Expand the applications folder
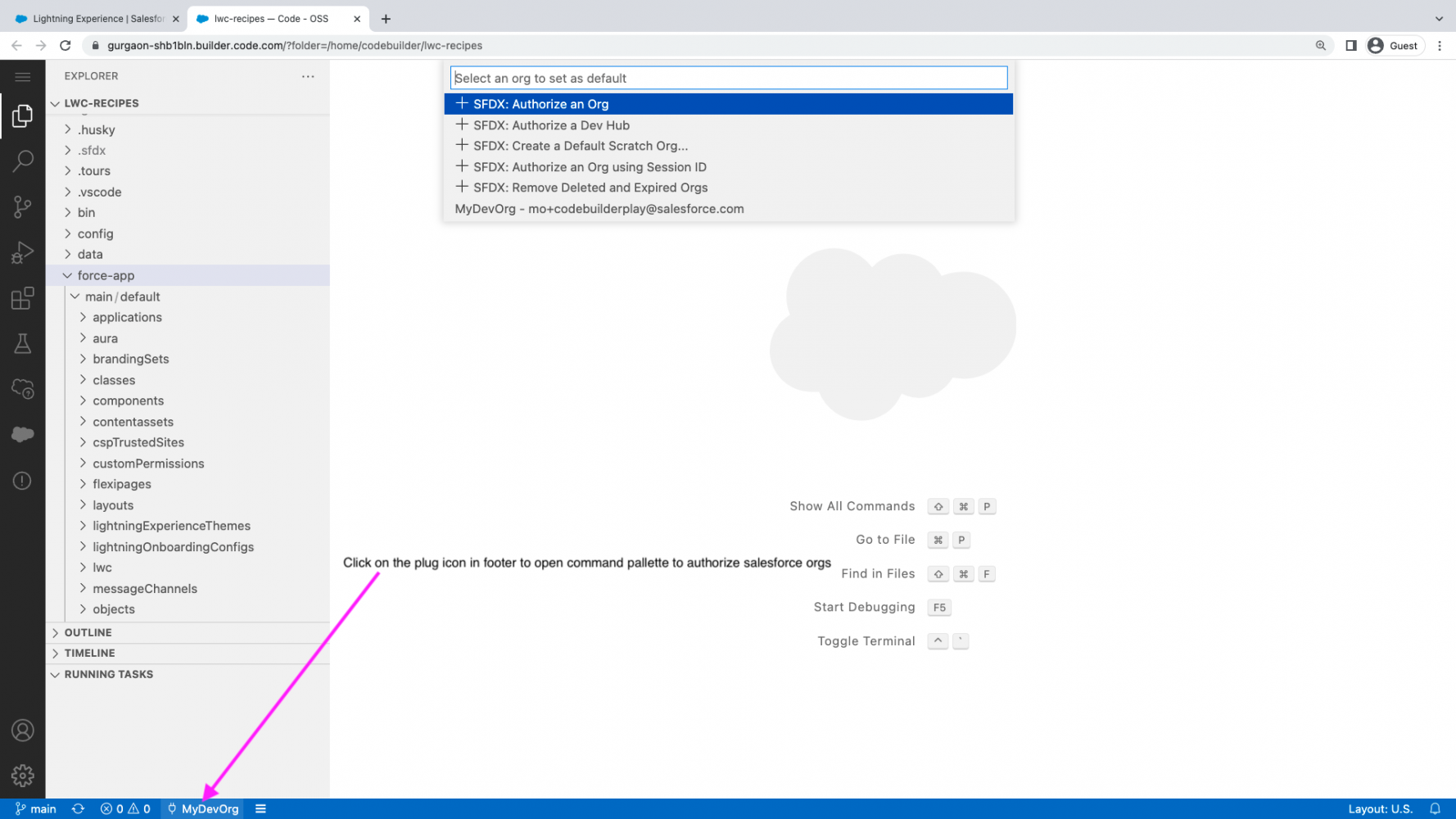 pos(188,317)
